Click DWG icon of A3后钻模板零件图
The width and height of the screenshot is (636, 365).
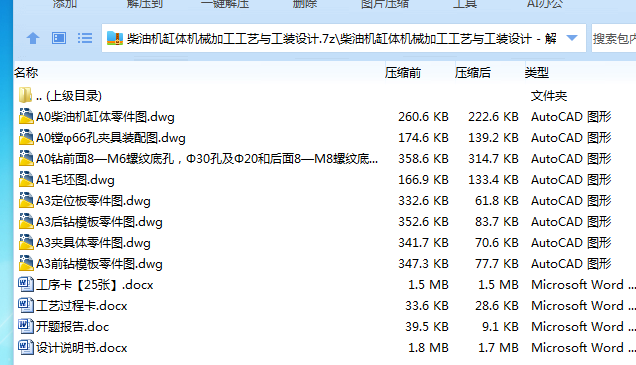pyautogui.click(x=26, y=221)
